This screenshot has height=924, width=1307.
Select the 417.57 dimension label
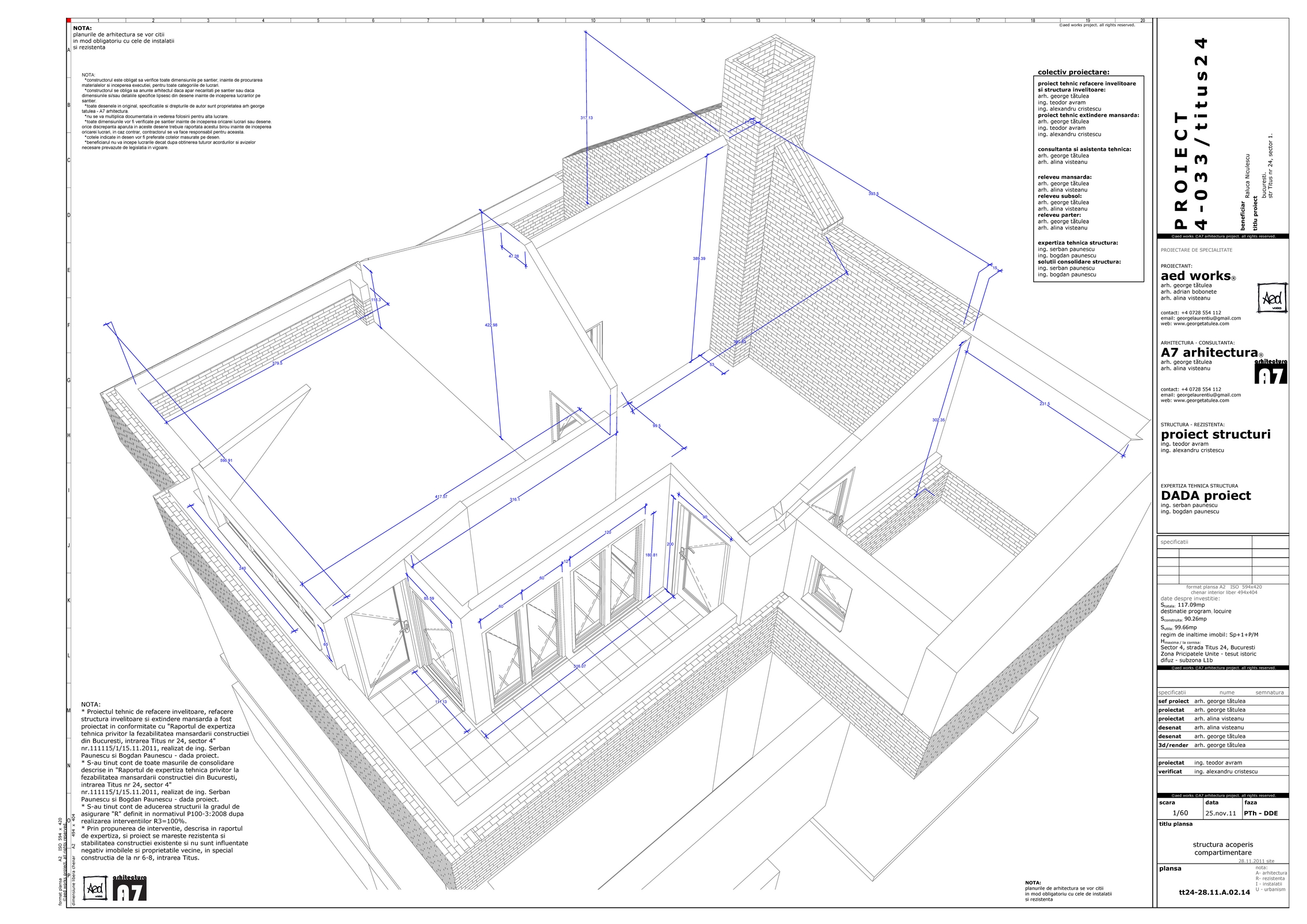[441, 497]
